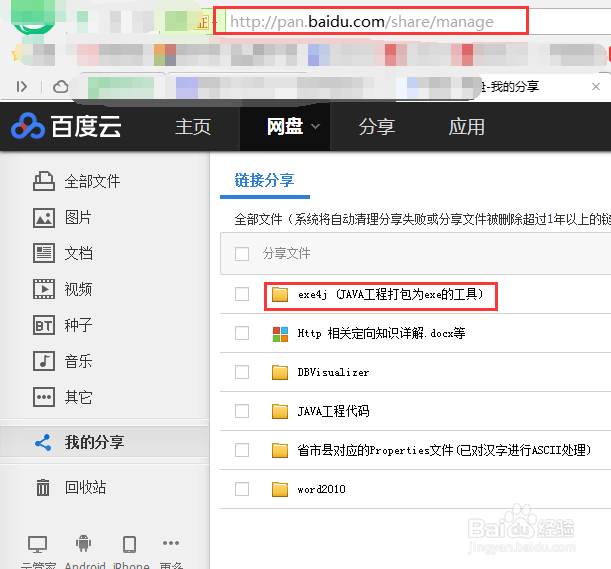Click the multi-file icon beside Http docx
This screenshot has width=611, height=569.
click(280, 334)
